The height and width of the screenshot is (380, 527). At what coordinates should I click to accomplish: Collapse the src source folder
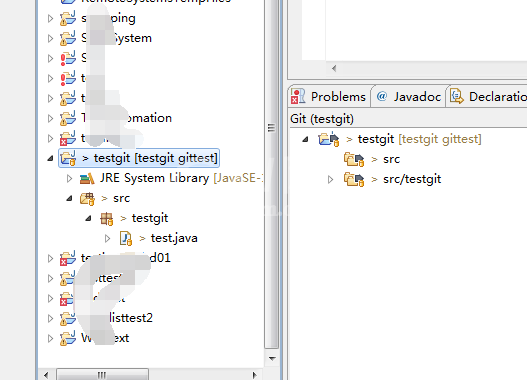pos(69,198)
